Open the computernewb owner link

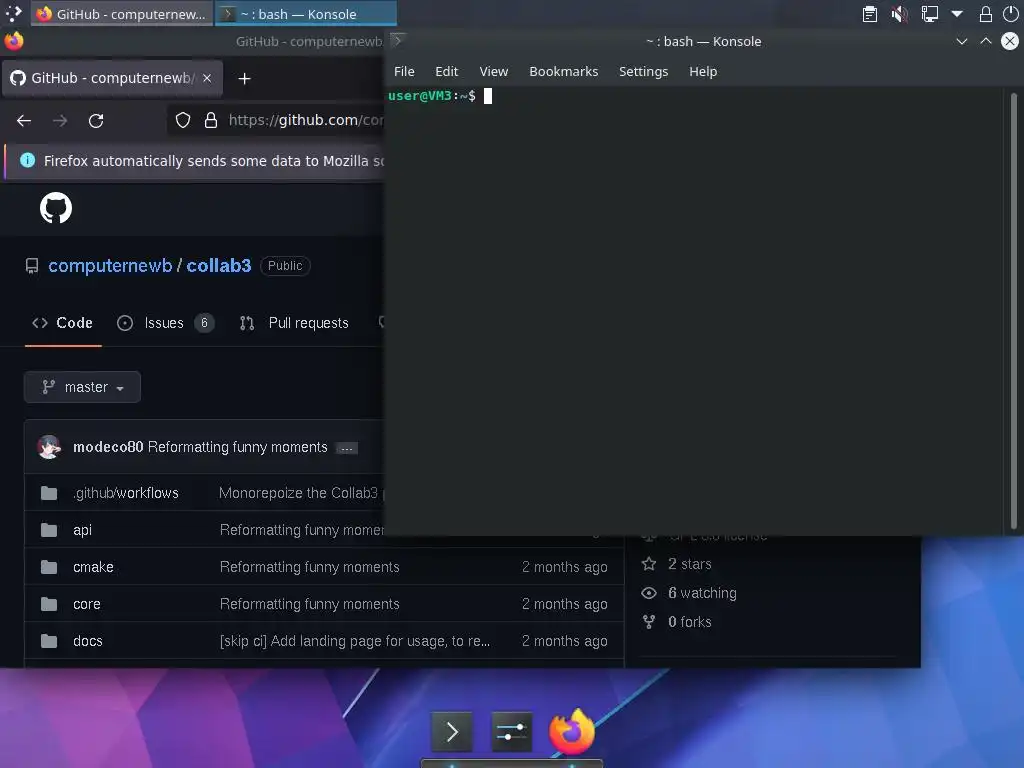[x=110, y=266]
